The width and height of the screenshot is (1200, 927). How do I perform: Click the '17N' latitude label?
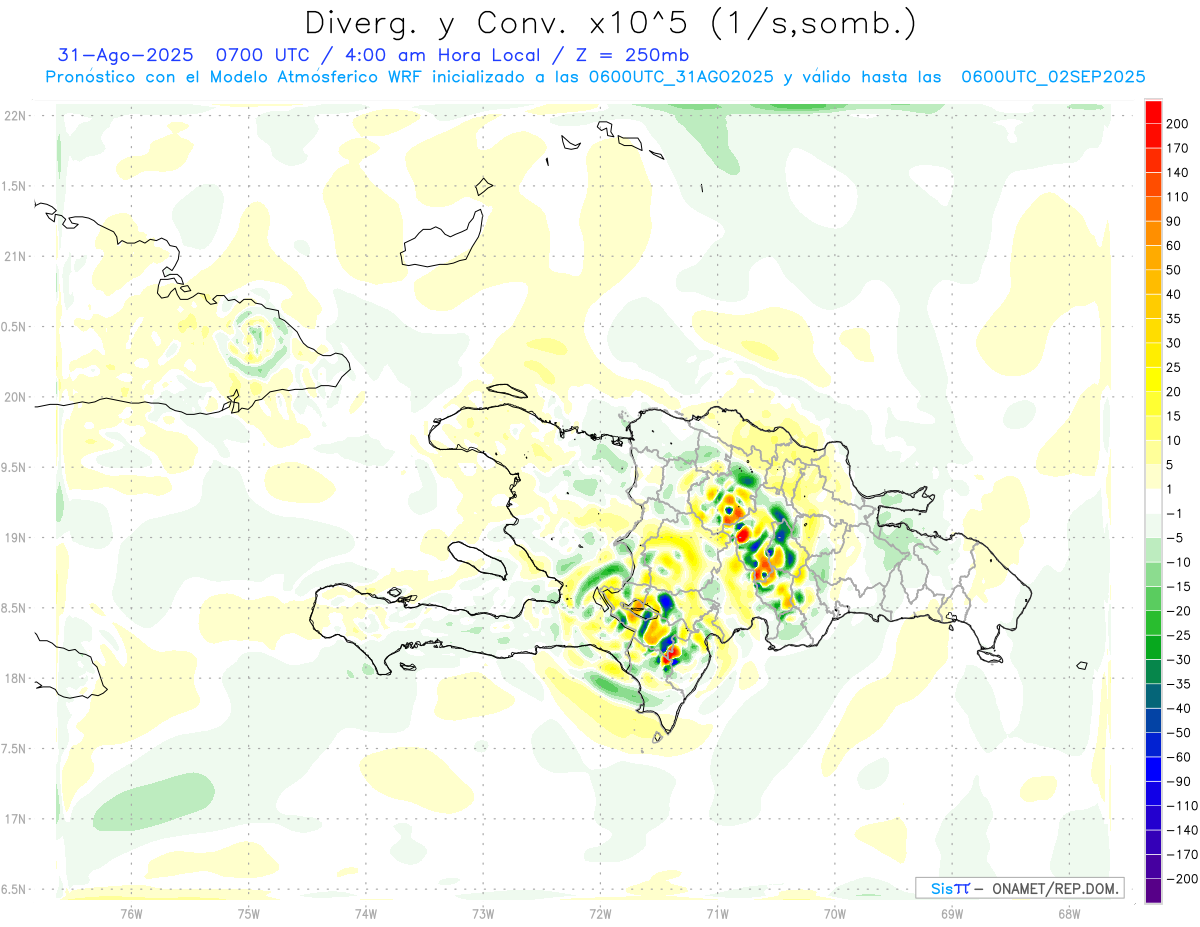(15, 819)
